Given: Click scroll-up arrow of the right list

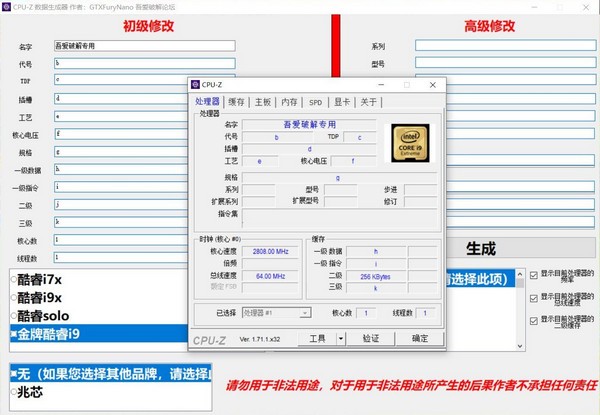Looking at the screenshot, I should click(520, 274).
